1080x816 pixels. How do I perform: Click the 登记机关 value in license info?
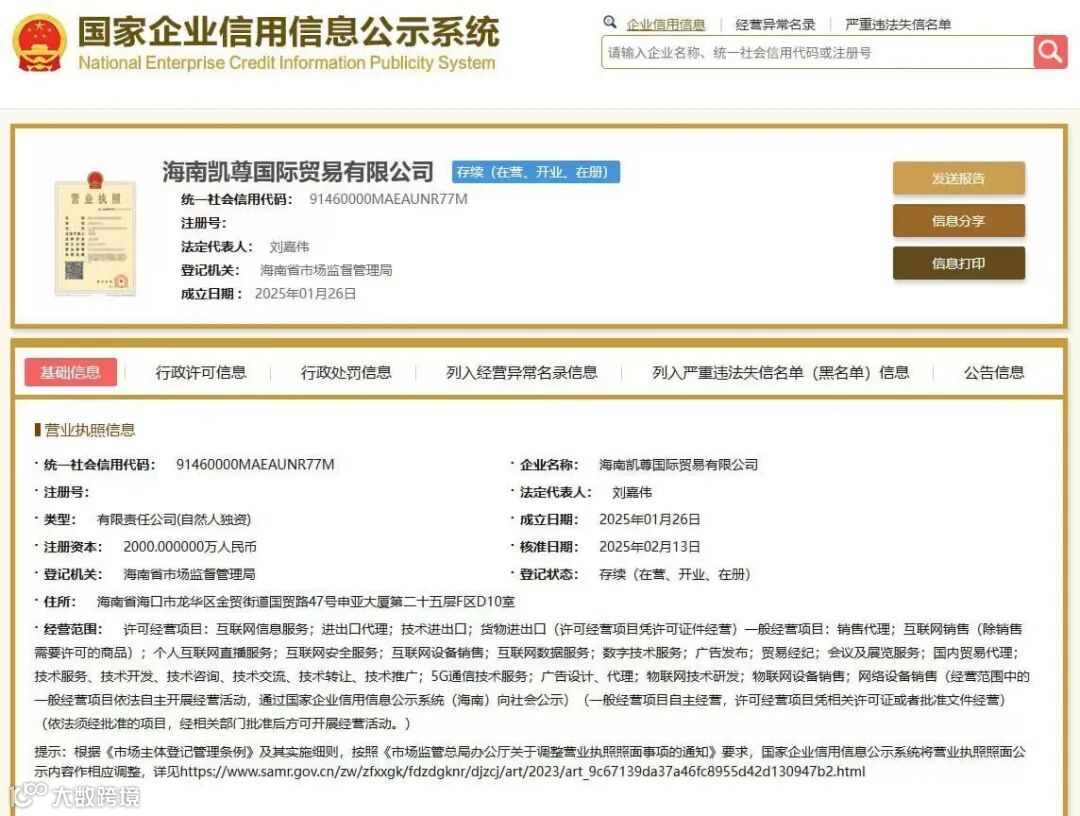(x=189, y=574)
